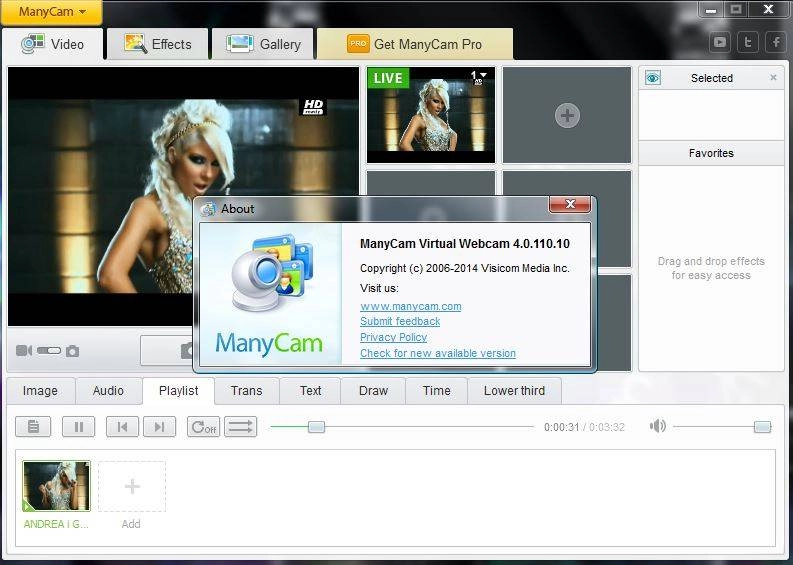Click the volume slider handle

click(x=763, y=427)
